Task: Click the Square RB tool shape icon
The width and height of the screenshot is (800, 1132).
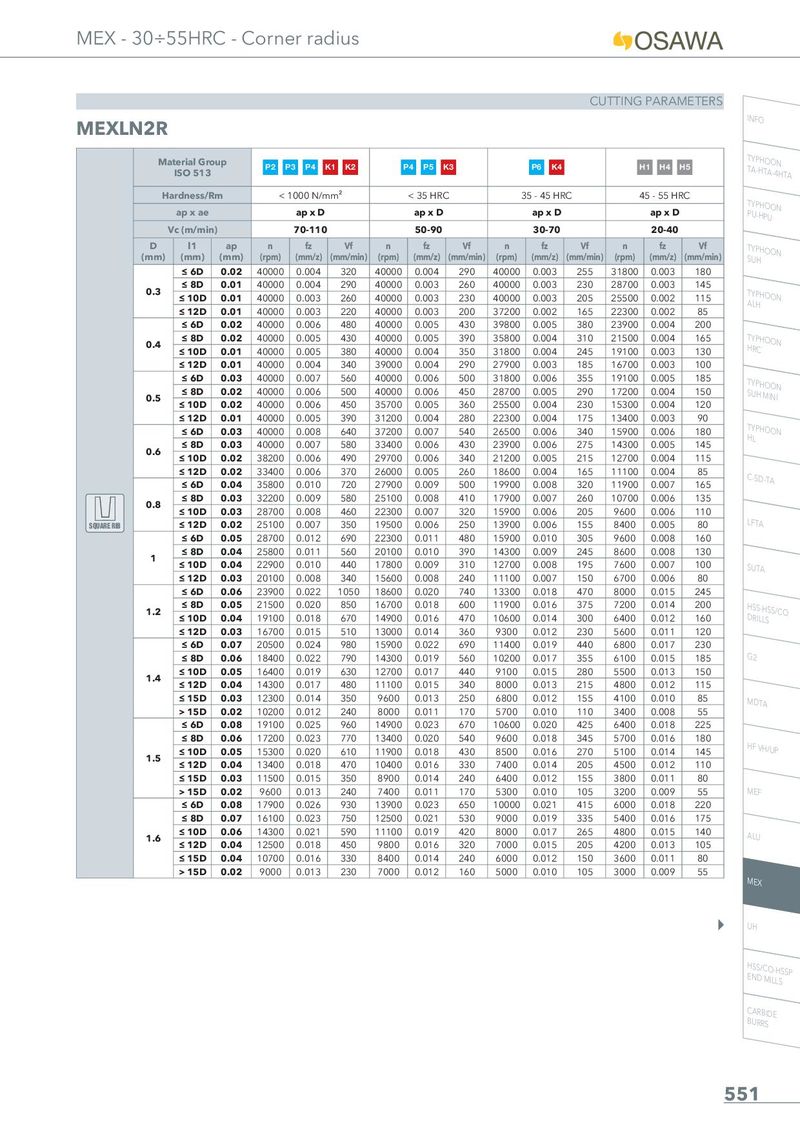Action: pyautogui.click(x=105, y=513)
